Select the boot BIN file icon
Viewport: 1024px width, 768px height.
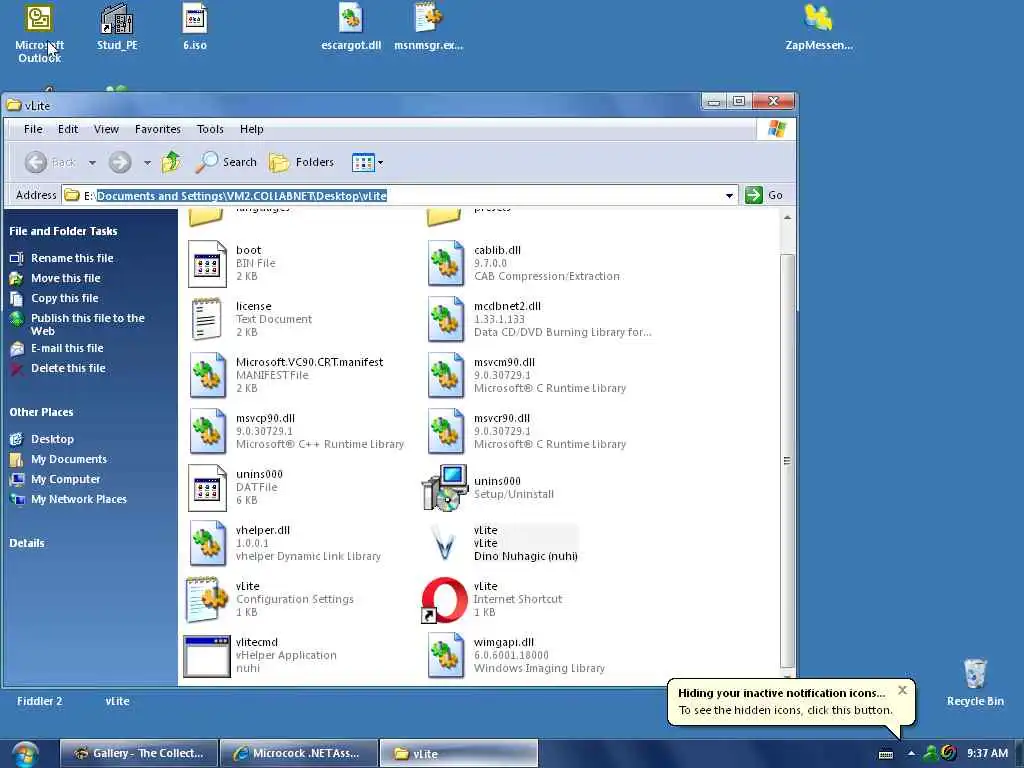207,263
